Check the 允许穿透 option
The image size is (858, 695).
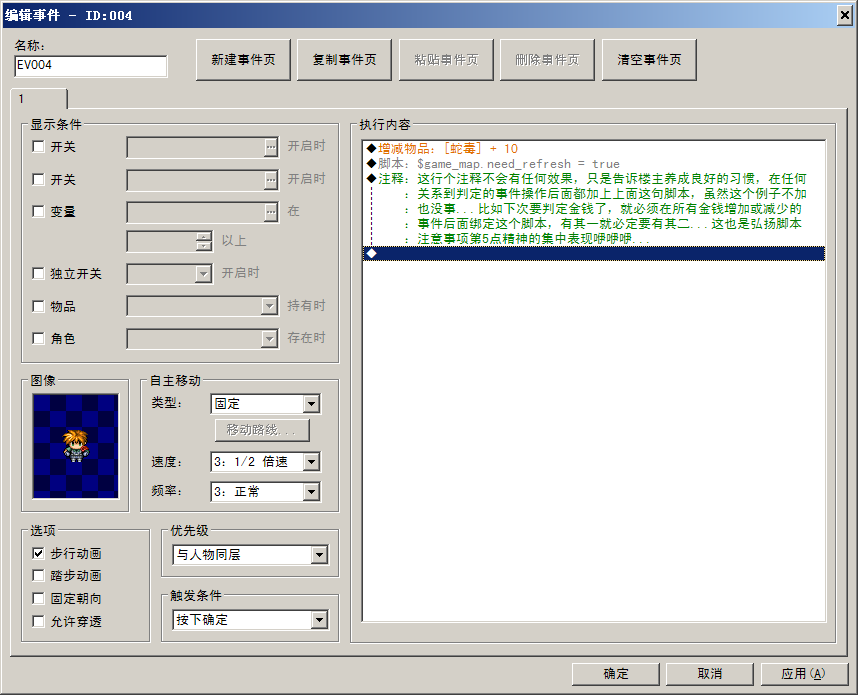click(38, 621)
